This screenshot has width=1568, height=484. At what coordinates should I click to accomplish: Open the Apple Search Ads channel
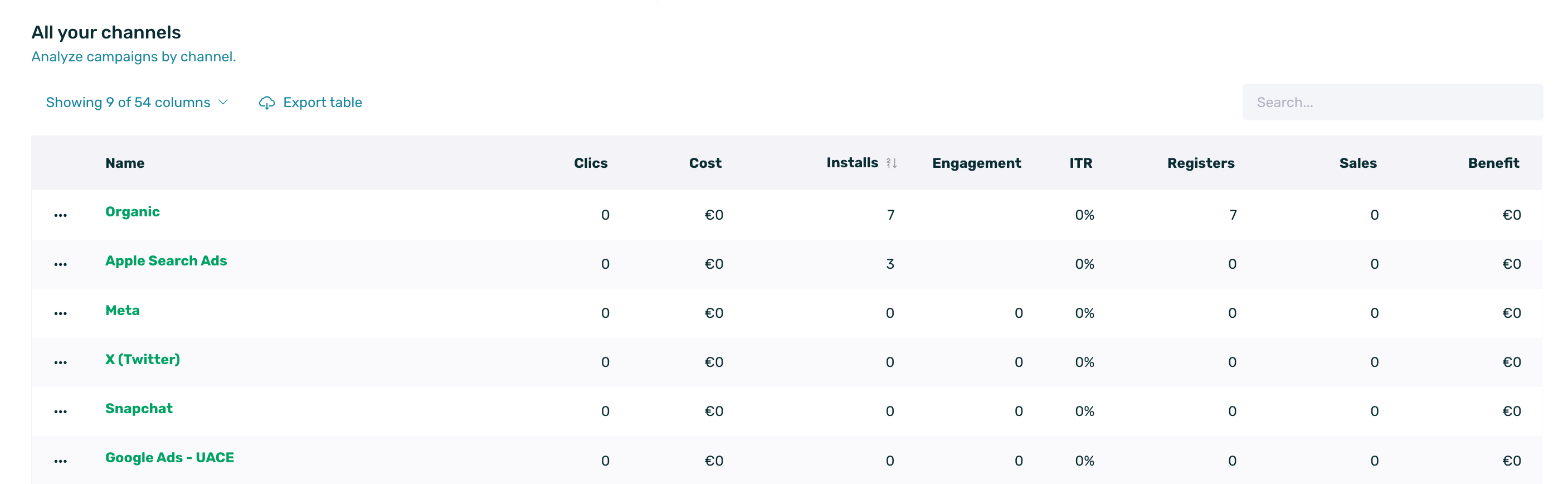click(165, 260)
